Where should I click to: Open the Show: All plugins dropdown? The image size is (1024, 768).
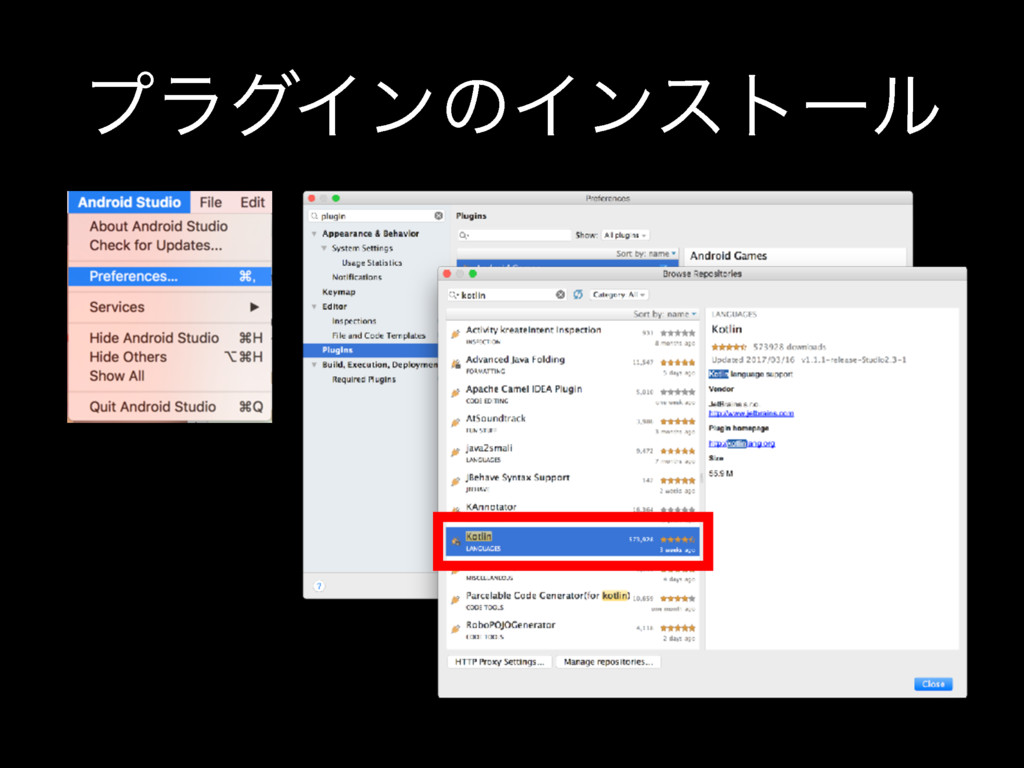pos(625,235)
